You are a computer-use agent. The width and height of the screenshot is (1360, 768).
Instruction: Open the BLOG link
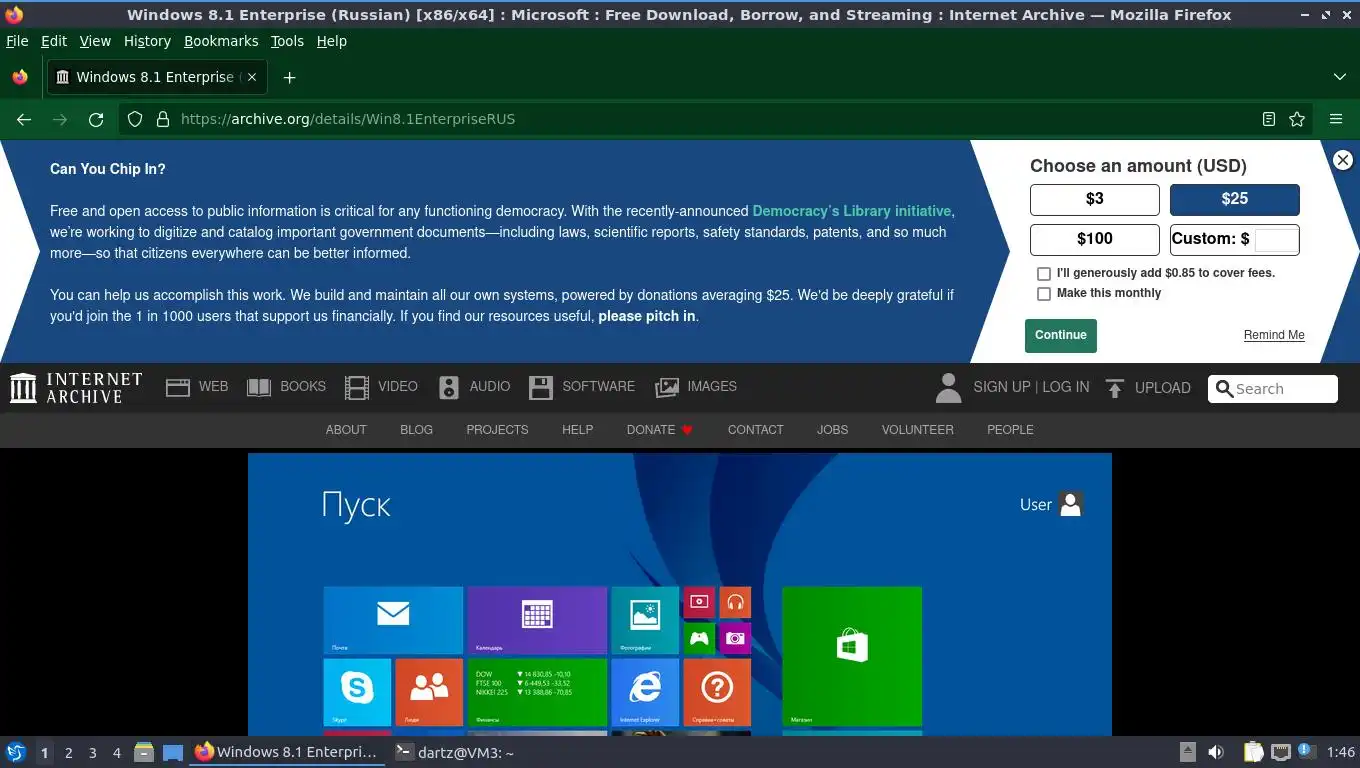[x=416, y=430]
